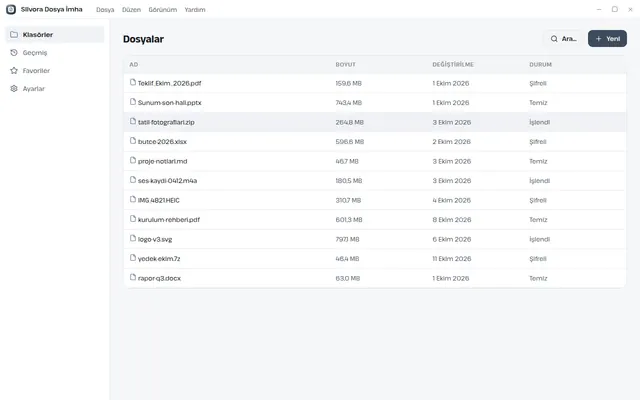
Task: Click the Ayarlar gear icon
Action: click(x=14, y=89)
